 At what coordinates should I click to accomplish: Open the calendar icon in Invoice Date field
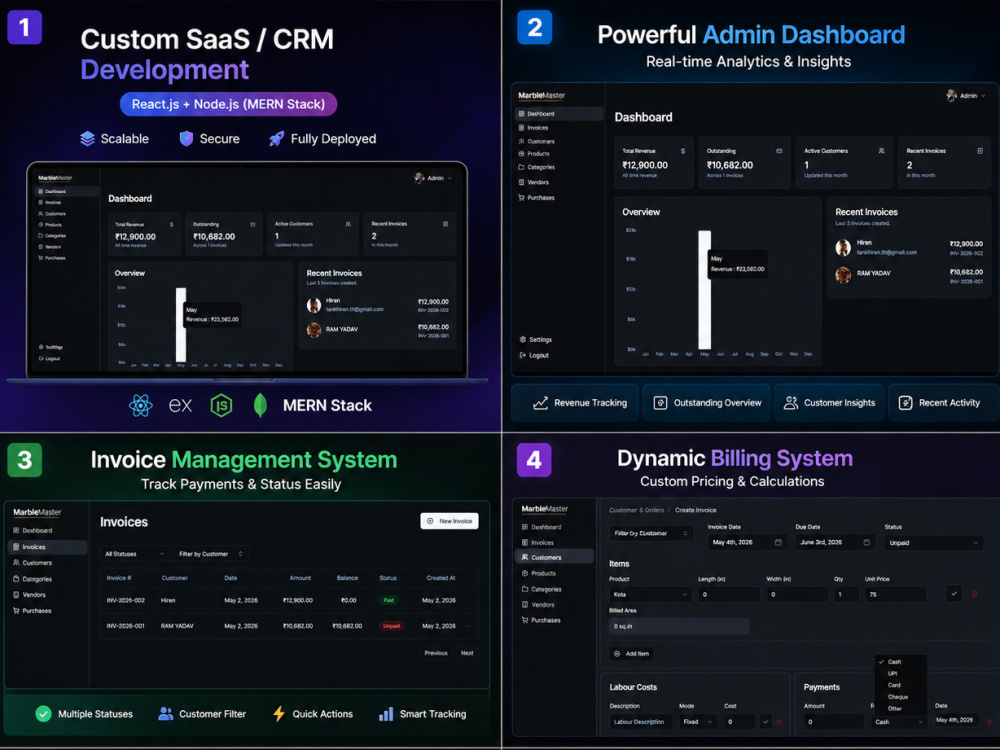[x=778, y=542]
